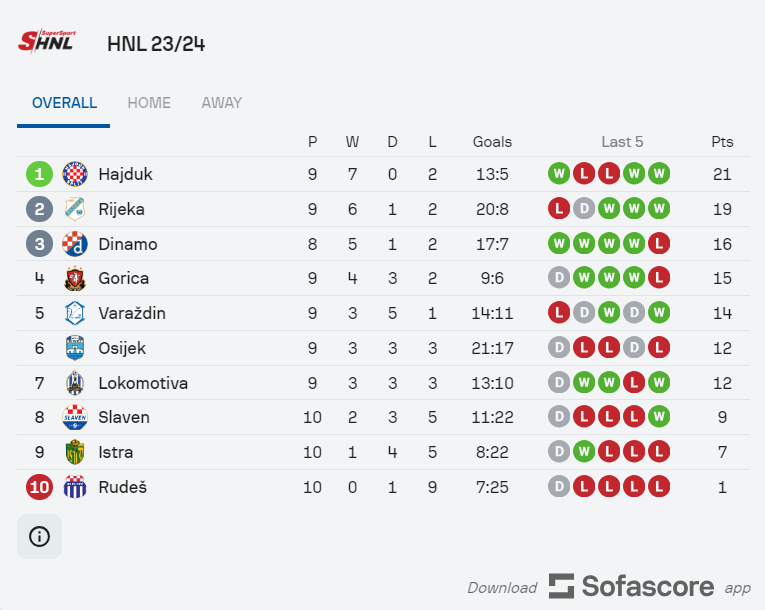Screen dimensions: 765x610
Task: Switch to the AWAY standings tab
Action: click(x=221, y=102)
